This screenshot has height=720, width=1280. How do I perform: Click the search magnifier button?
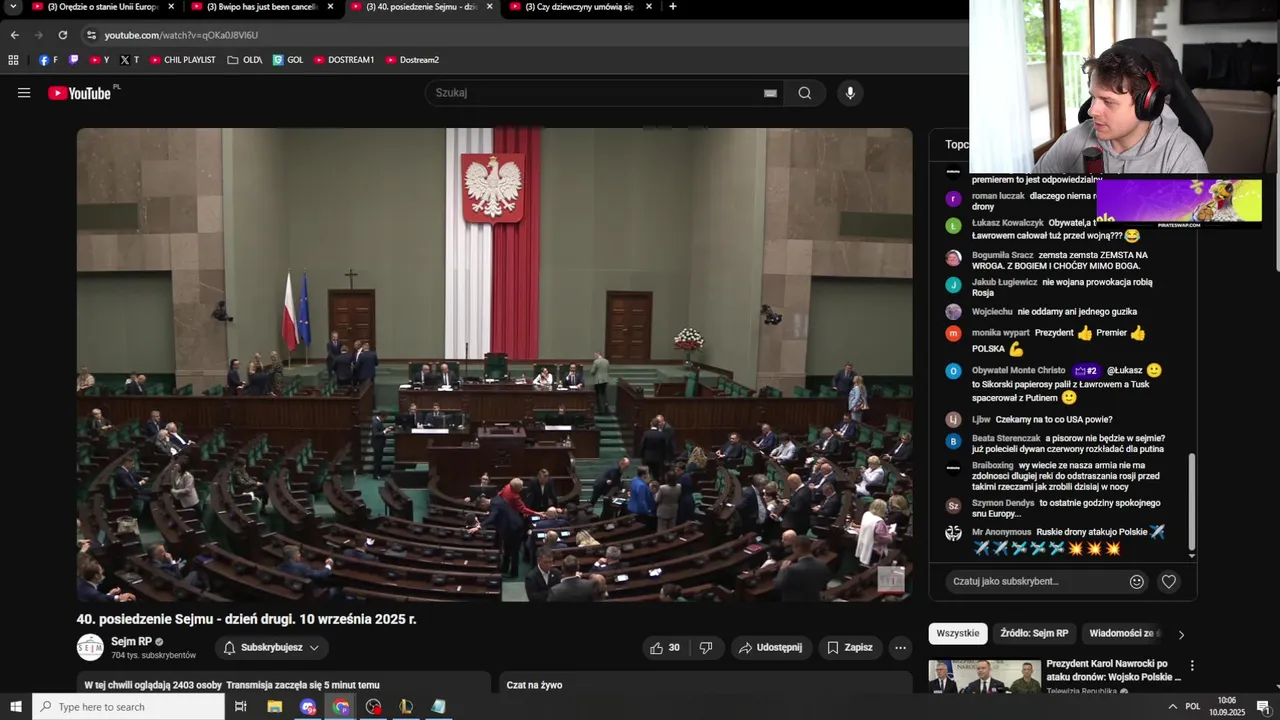tap(805, 93)
